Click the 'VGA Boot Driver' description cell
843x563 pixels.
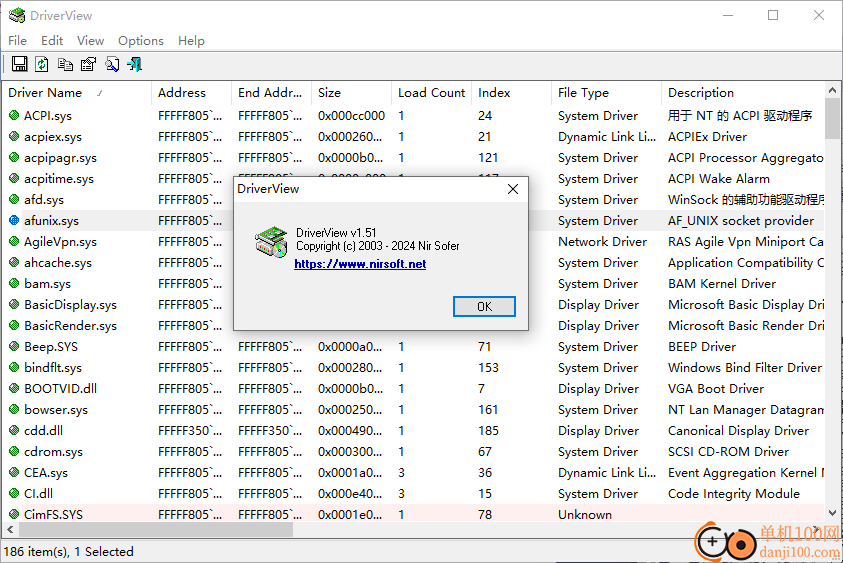716,388
